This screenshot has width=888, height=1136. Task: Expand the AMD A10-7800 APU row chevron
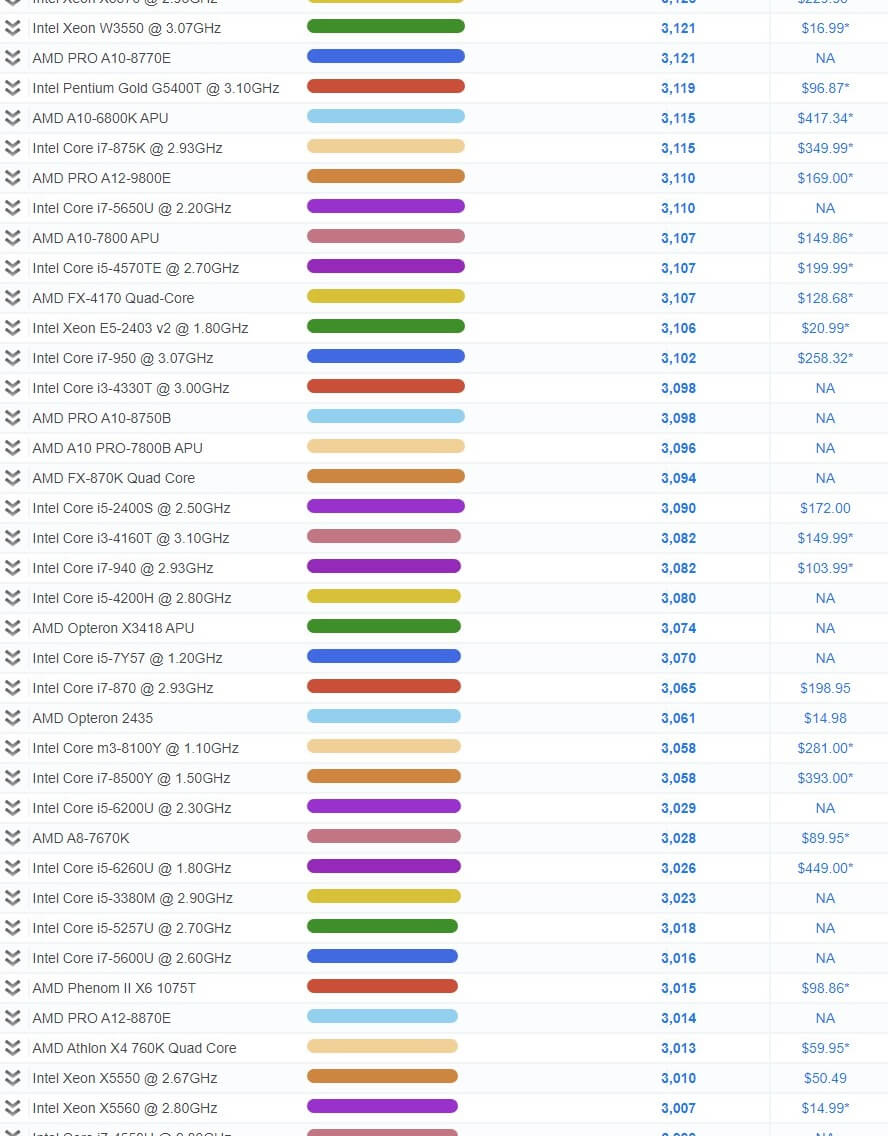[12, 238]
